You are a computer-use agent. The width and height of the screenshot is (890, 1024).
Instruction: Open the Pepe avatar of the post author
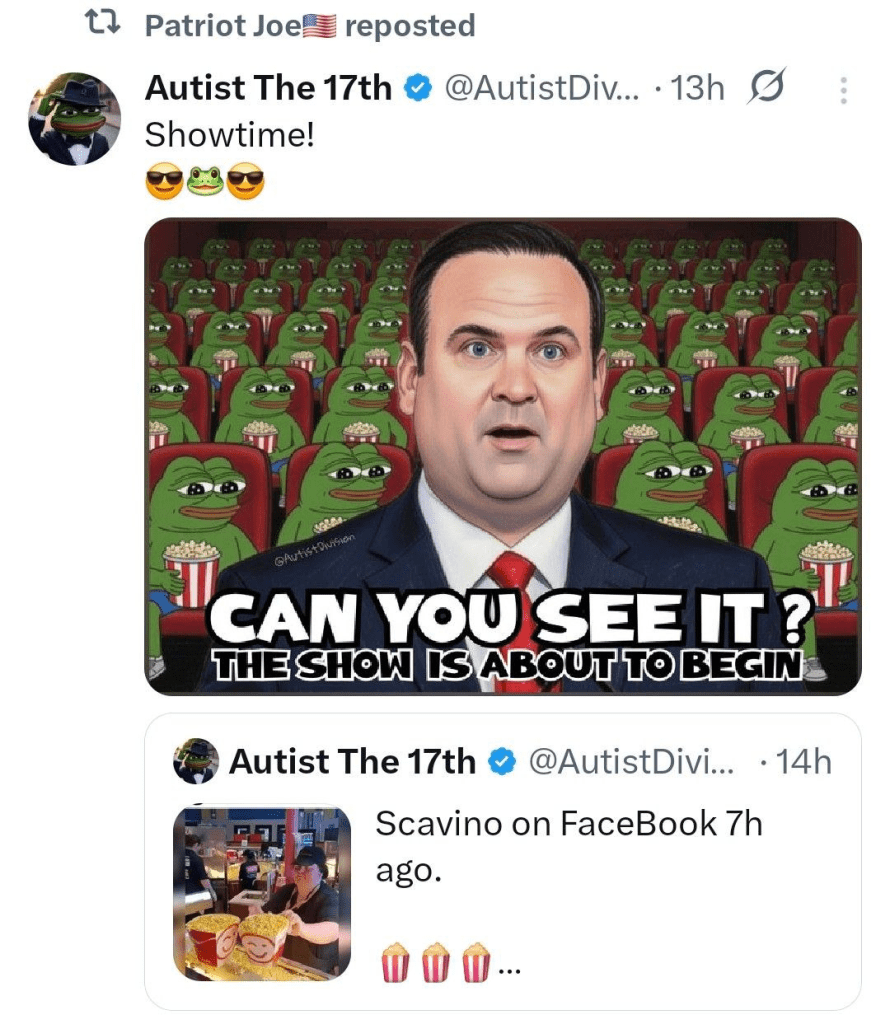[x=75, y=120]
